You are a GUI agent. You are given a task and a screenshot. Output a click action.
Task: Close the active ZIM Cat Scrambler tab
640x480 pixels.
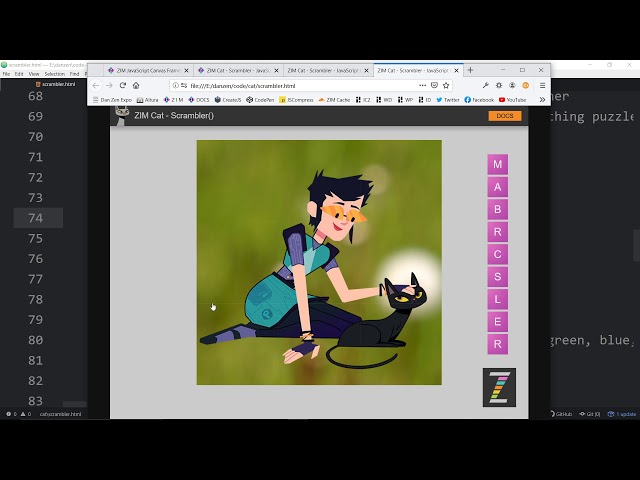456,71
